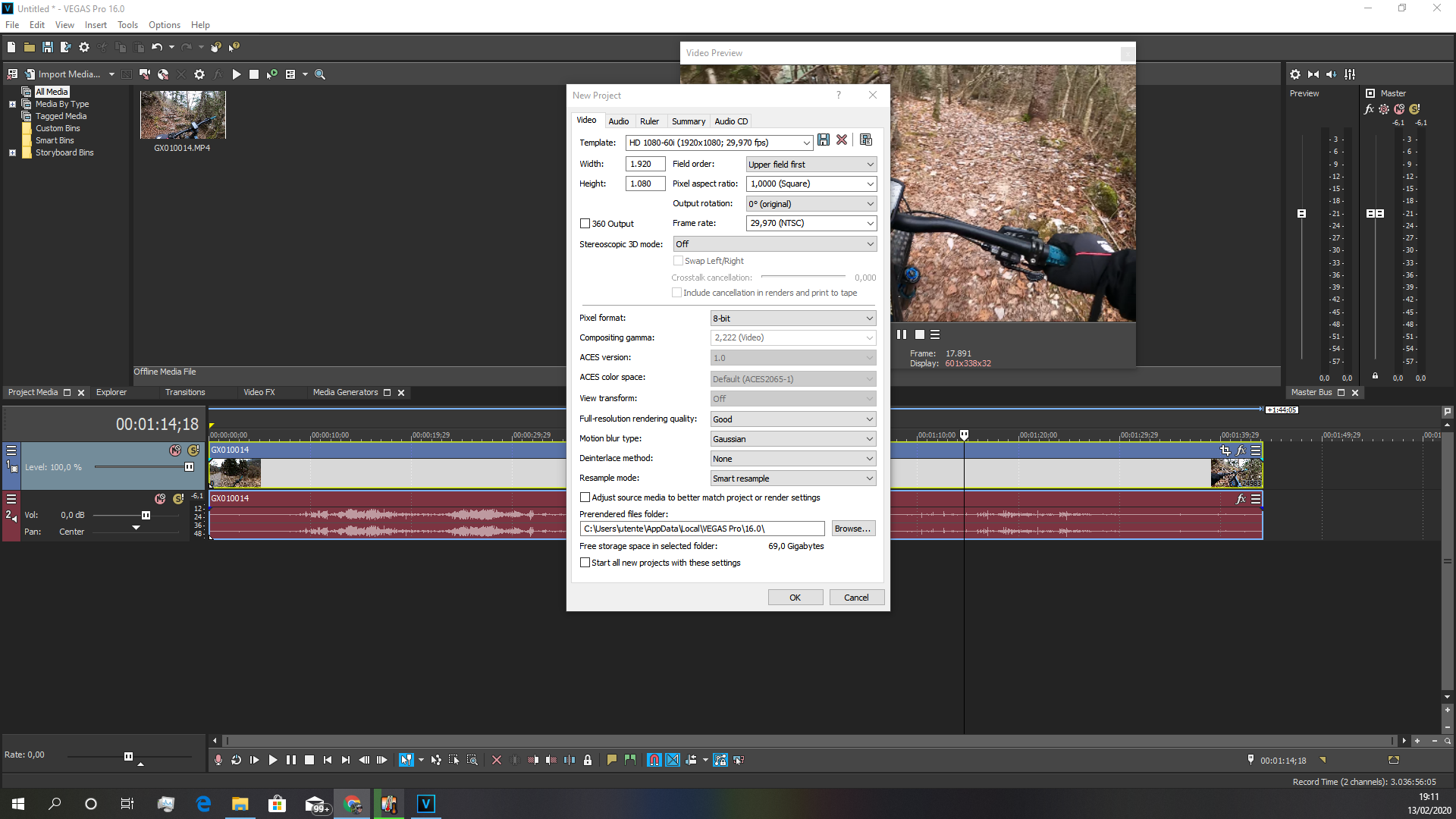Enable the 360 Output checkbox
Image resolution: width=1456 pixels, height=819 pixels.
point(585,224)
